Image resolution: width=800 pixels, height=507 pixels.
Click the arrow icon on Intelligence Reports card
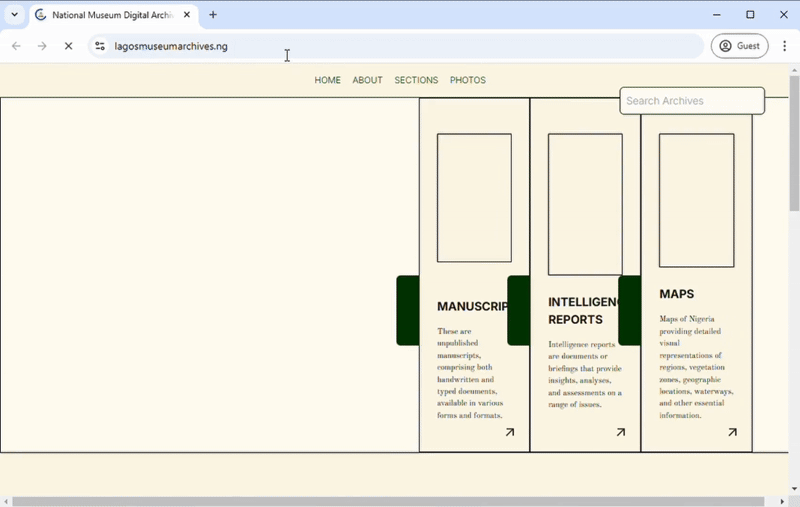tap(621, 432)
